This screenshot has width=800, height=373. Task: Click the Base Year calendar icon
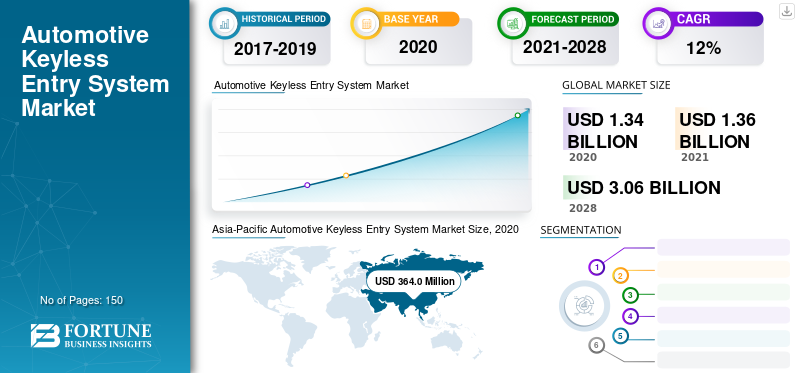(x=365, y=23)
